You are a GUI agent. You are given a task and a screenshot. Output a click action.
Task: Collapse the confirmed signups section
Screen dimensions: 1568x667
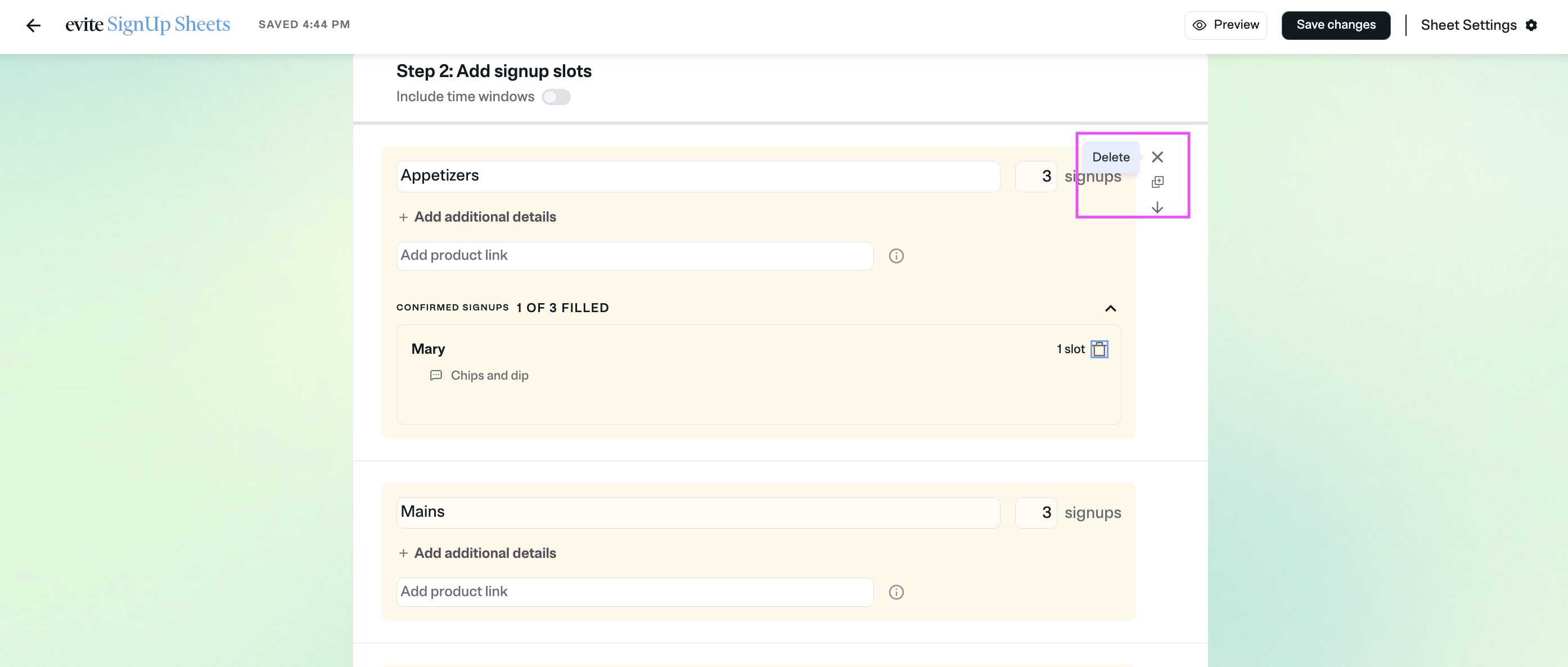click(x=1110, y=309)
